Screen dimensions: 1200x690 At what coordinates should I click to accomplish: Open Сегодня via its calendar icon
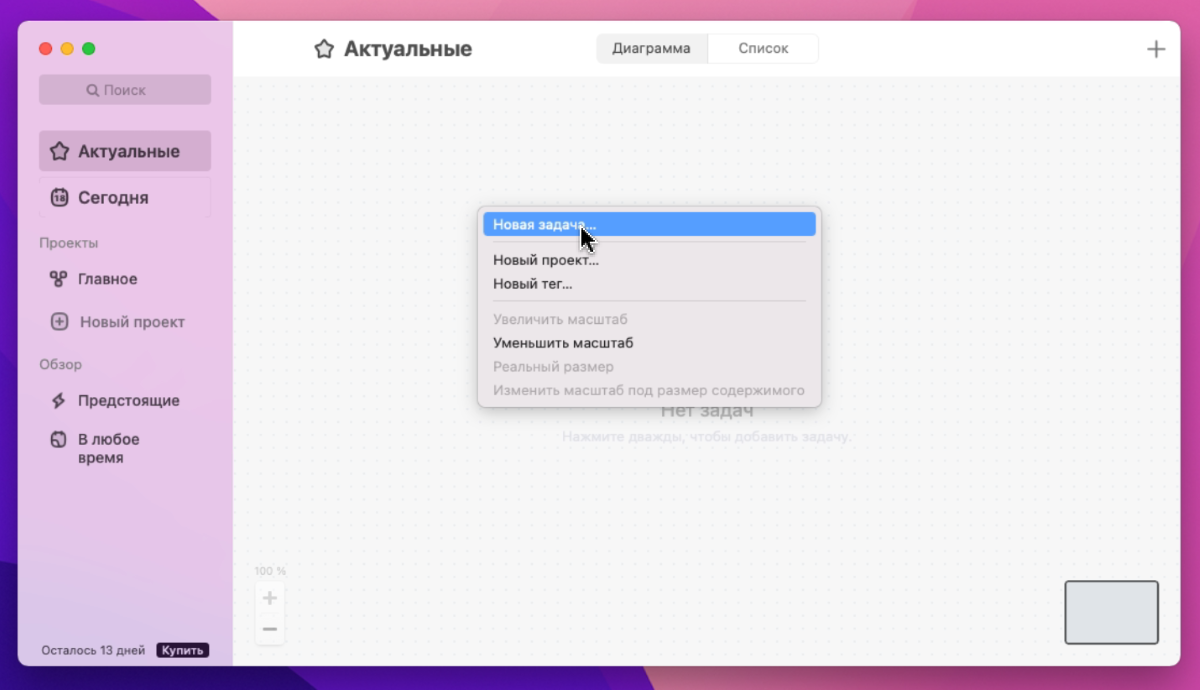tap(59, 197)
